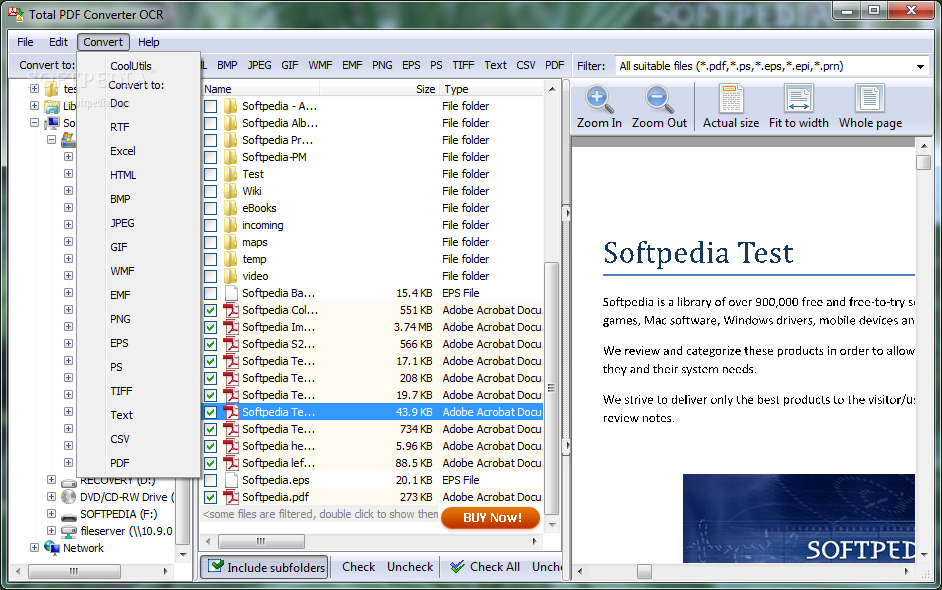Click the preview pane vertical scrollbar thumb
942x590 pixels.
[x=923, y=163]
